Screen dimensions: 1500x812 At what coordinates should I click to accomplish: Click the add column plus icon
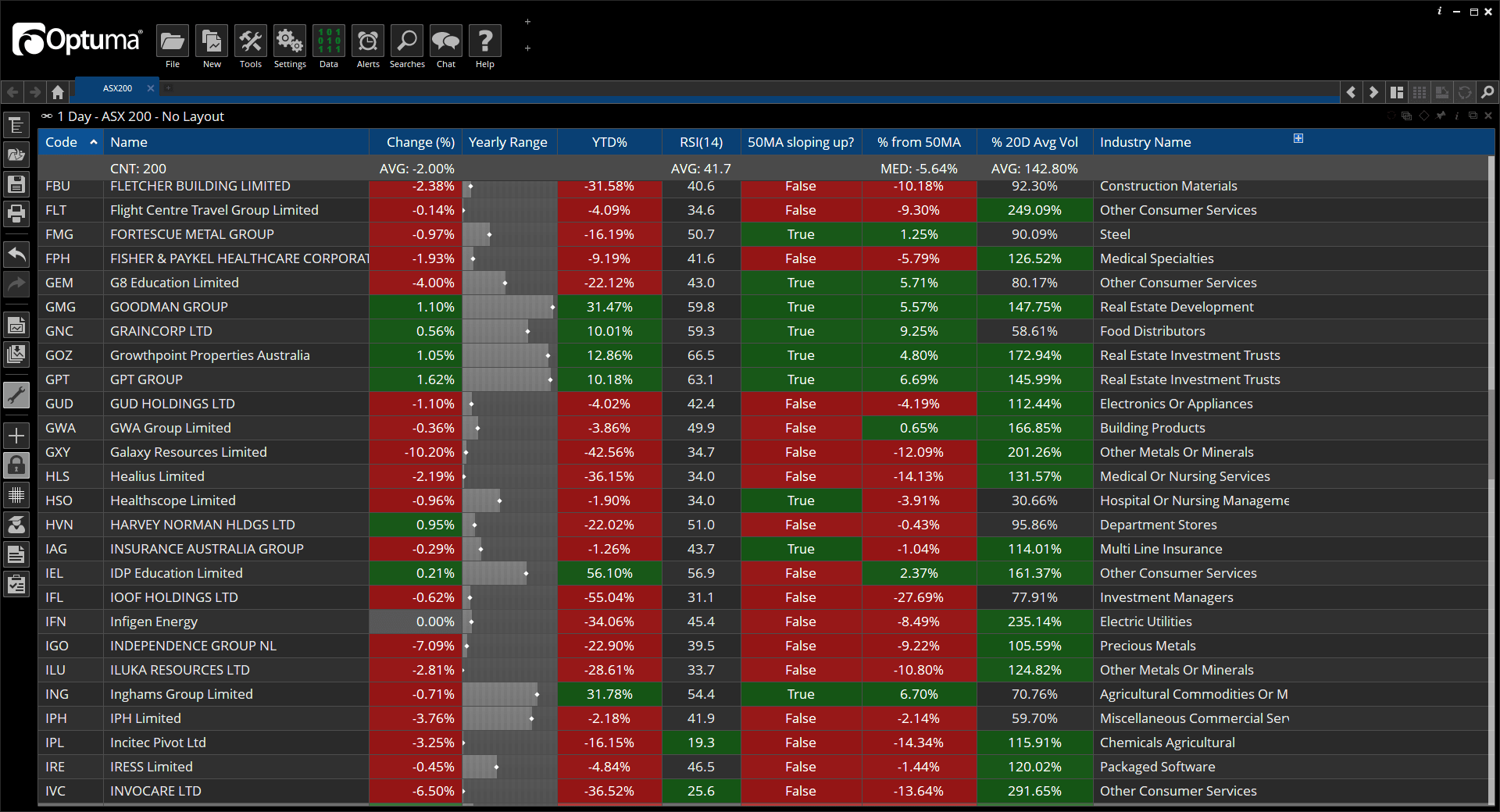click(1298, 138)
